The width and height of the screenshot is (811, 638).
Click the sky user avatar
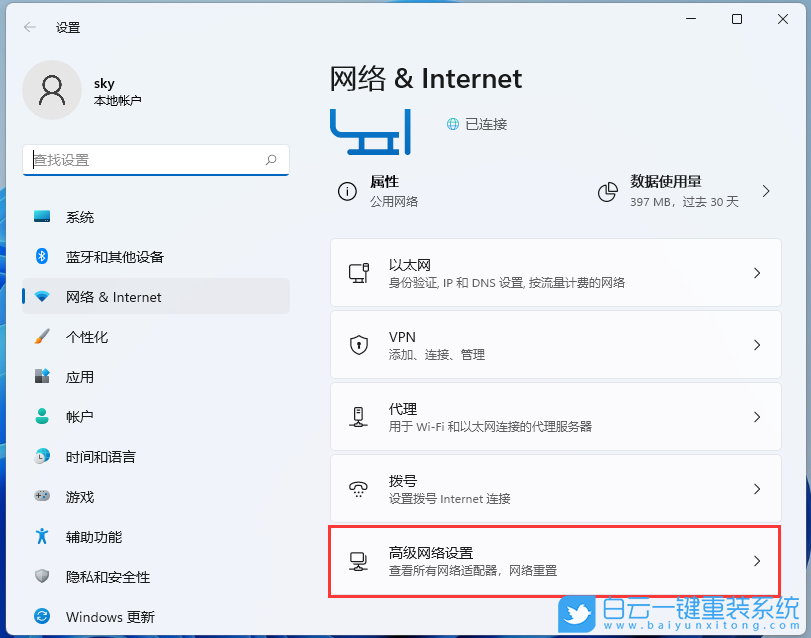(x=52, y=89)
